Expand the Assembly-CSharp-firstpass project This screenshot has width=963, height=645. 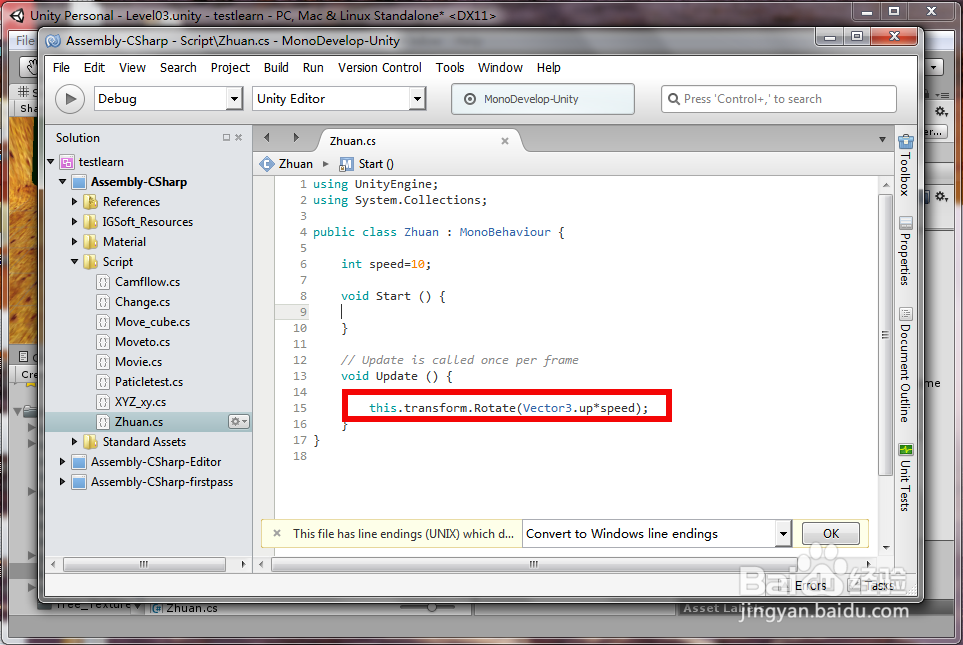63,482
